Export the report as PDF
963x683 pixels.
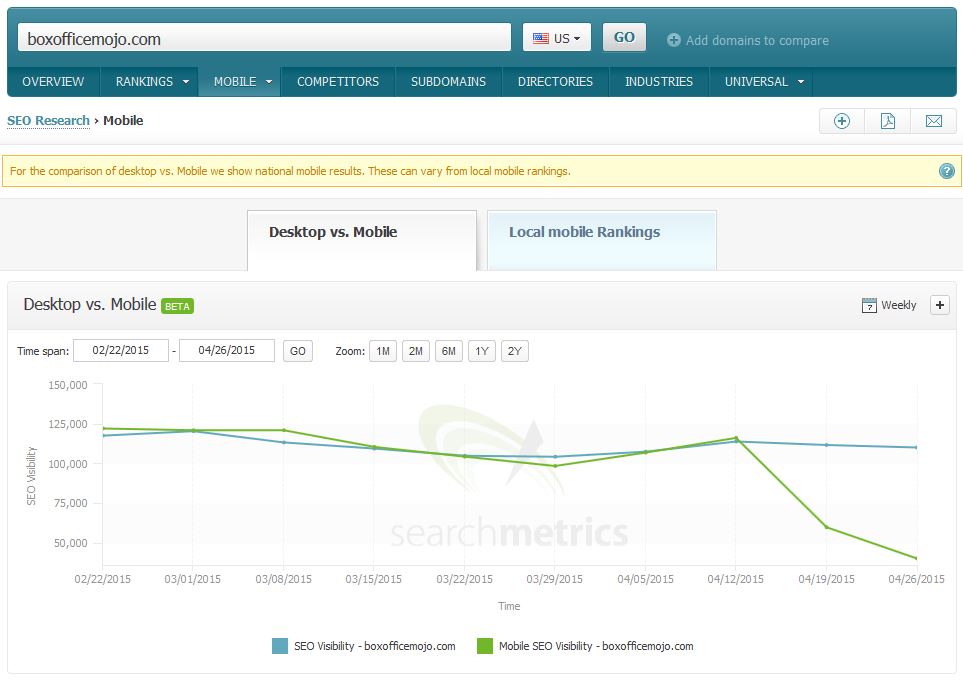click(x=887, y=121)
